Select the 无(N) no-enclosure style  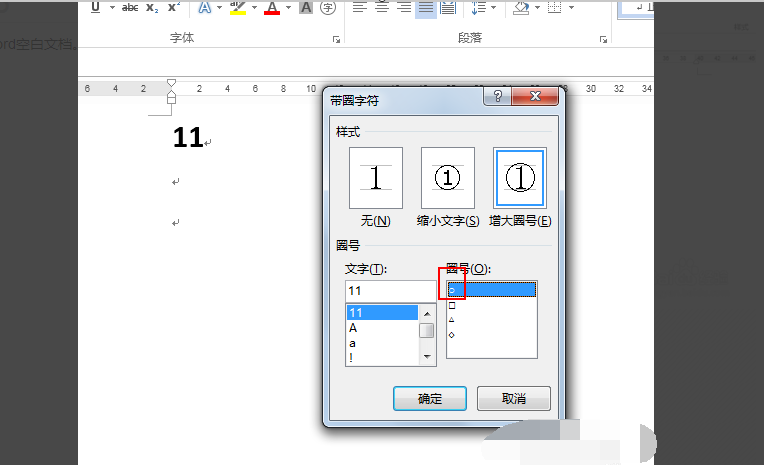coord(376,178)
